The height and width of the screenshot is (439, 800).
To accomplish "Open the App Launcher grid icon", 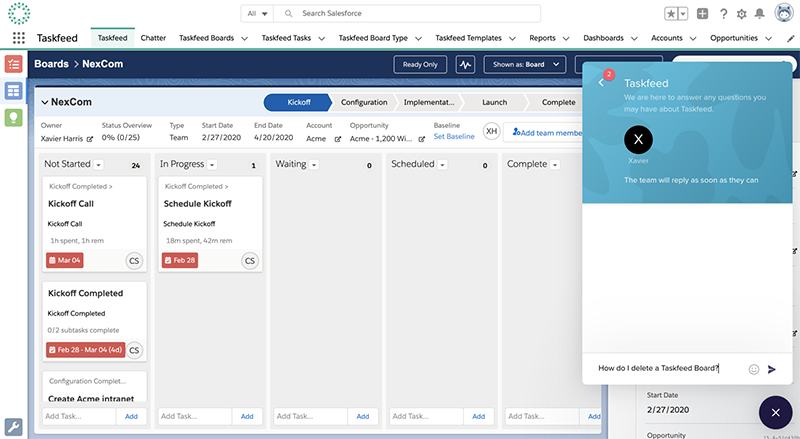I will click(x=19, y=38).
